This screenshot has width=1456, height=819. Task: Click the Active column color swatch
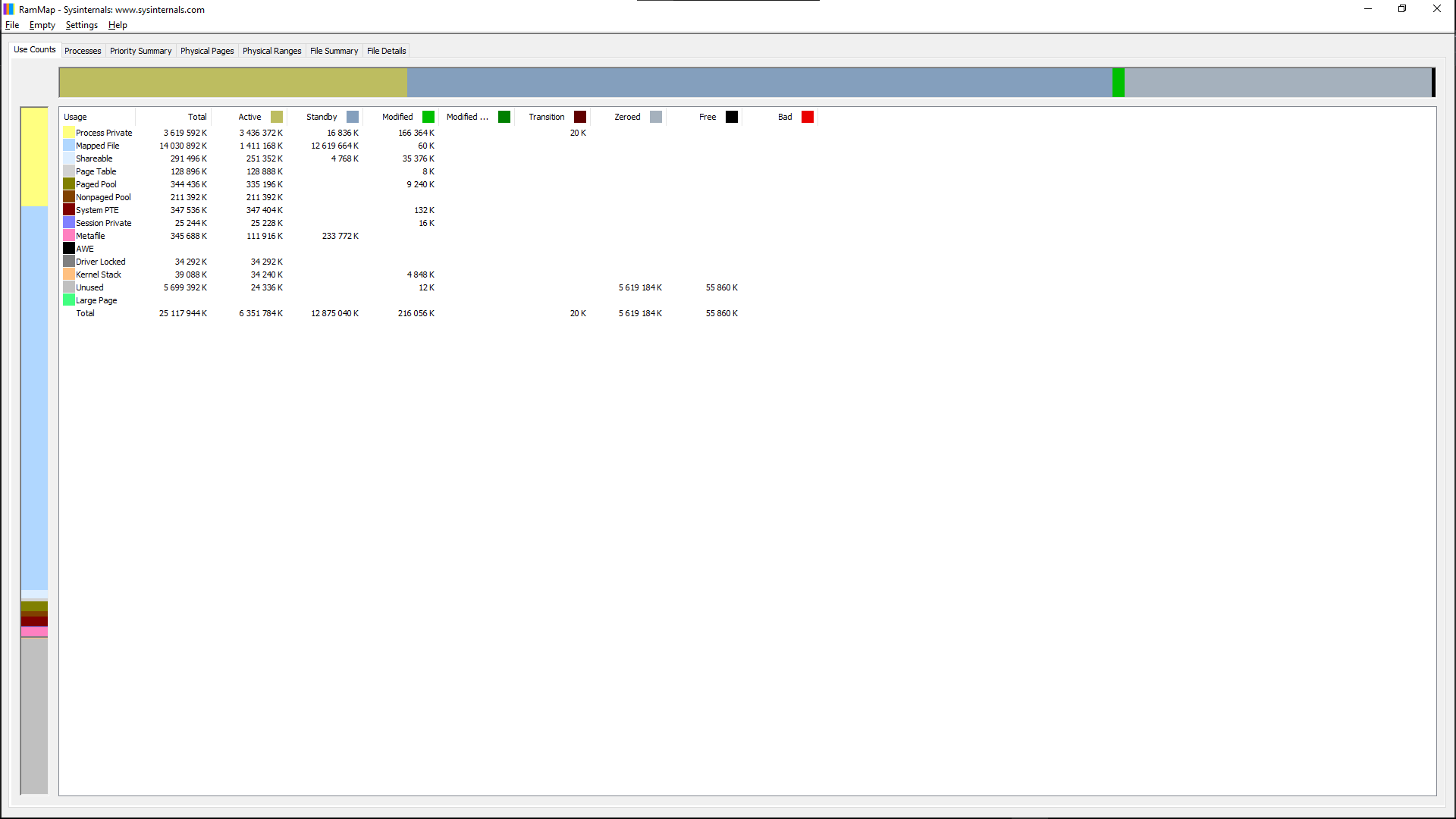(x=277, y=117)
